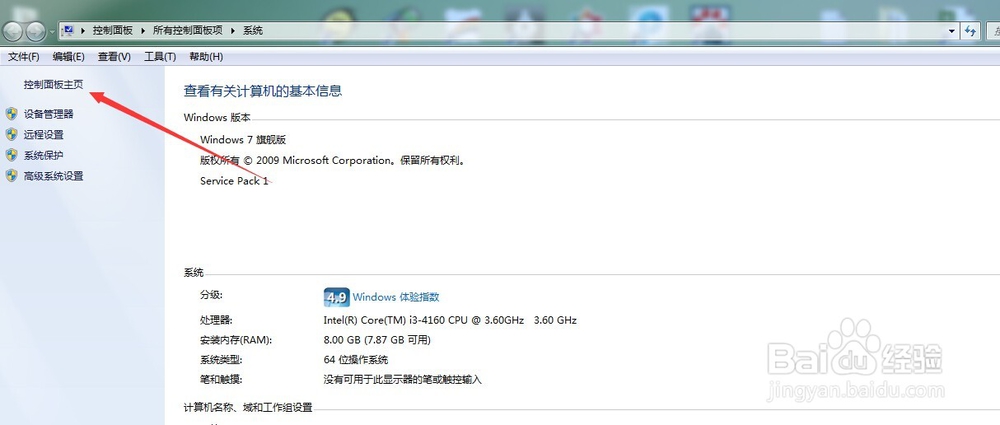The image size is (1000, 425).
Task: Expand the arrow after 所有控制面板项 breadcrumb
Action: pyautogui.click(x=233, y=31)
